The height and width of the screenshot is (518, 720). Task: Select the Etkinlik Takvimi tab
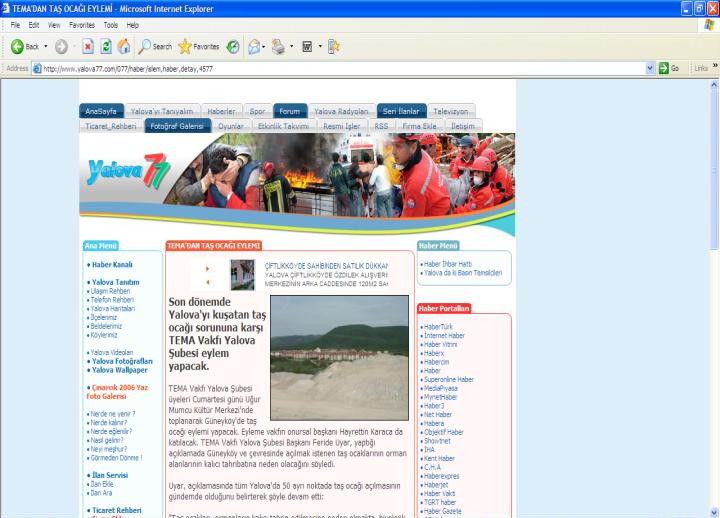(283, 126)
